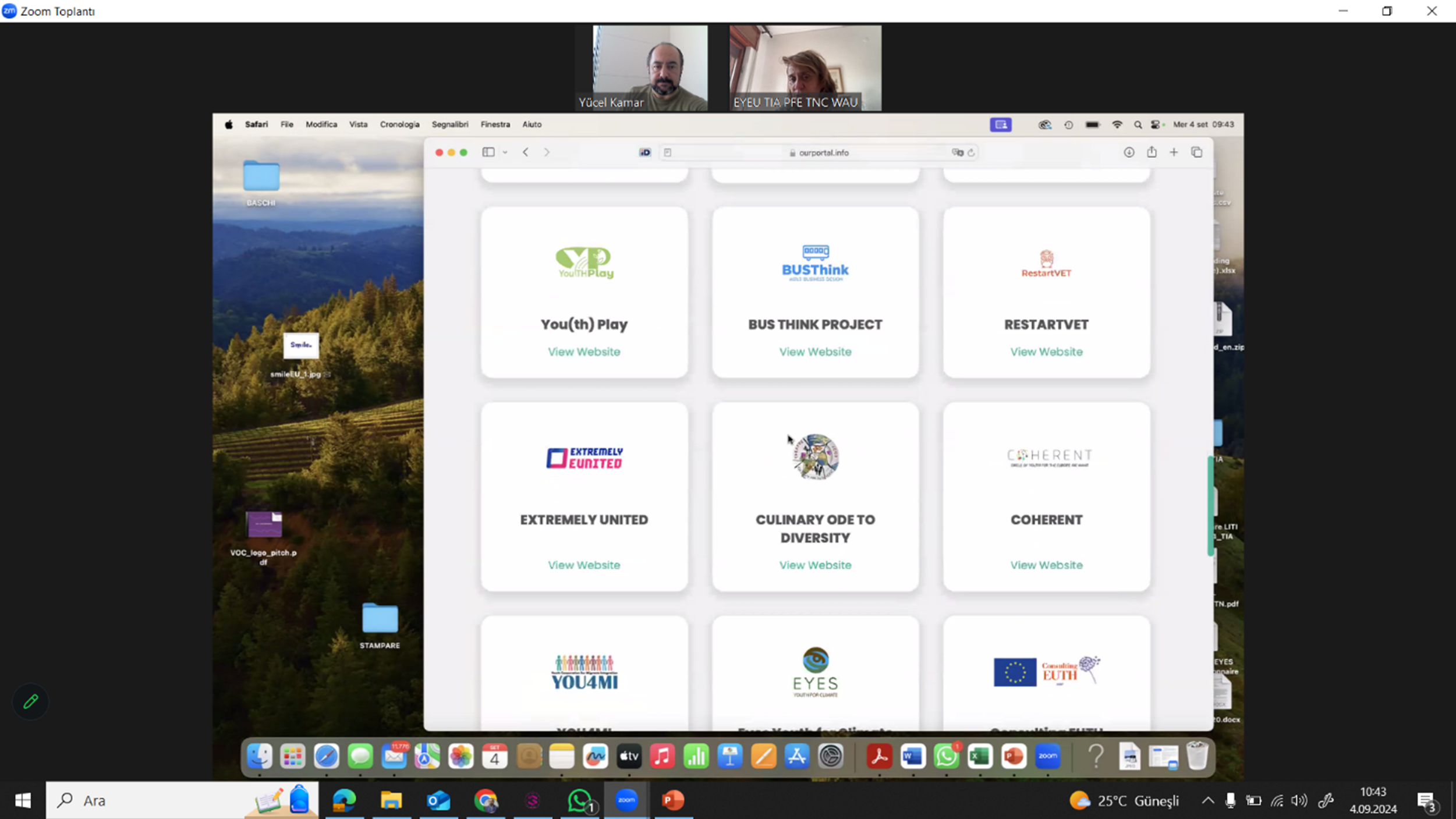This screenshot has width=1456, height=819.
Task: Toggle the Safari sidebar button
Action: [488, 153]
